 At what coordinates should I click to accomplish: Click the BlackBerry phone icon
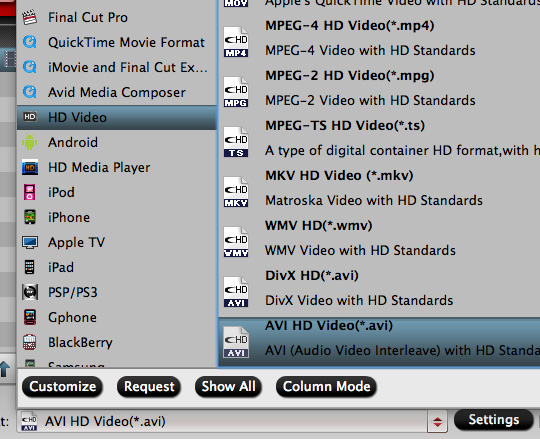(x=30, y=342)
